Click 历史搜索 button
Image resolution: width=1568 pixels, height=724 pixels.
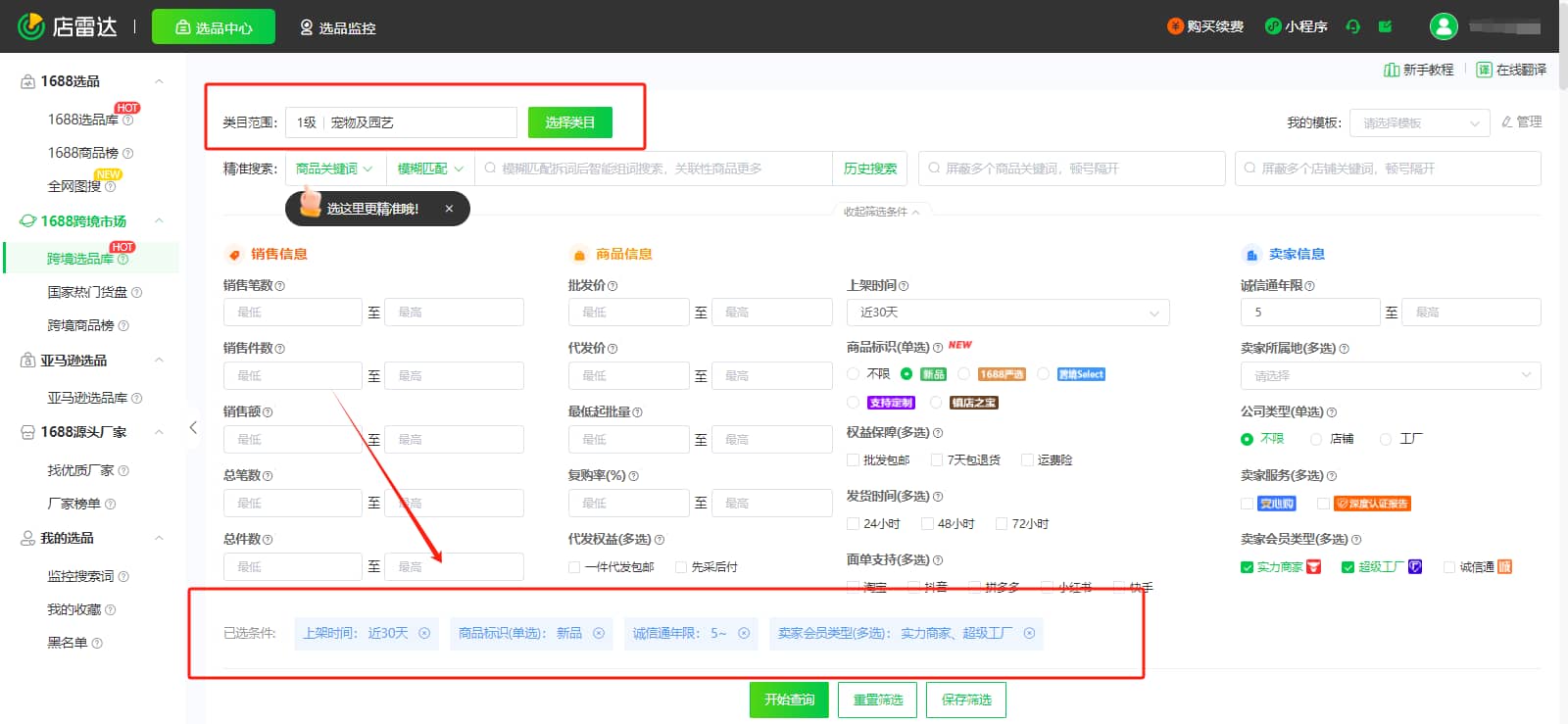point(870,169)
